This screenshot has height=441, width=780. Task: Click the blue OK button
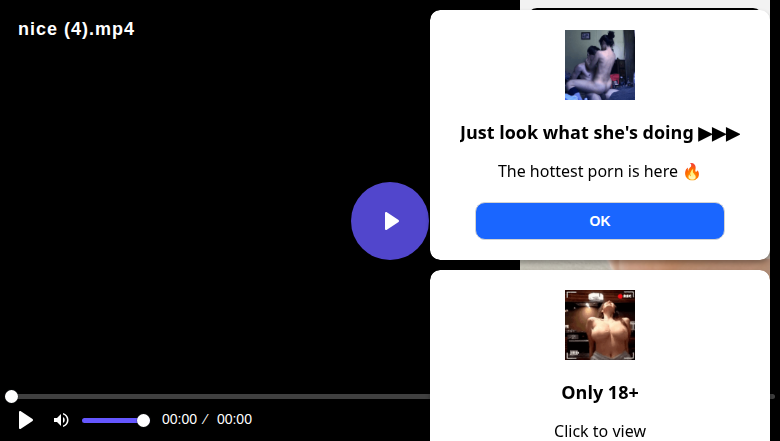pyautogui.click(x=599, y=221)
